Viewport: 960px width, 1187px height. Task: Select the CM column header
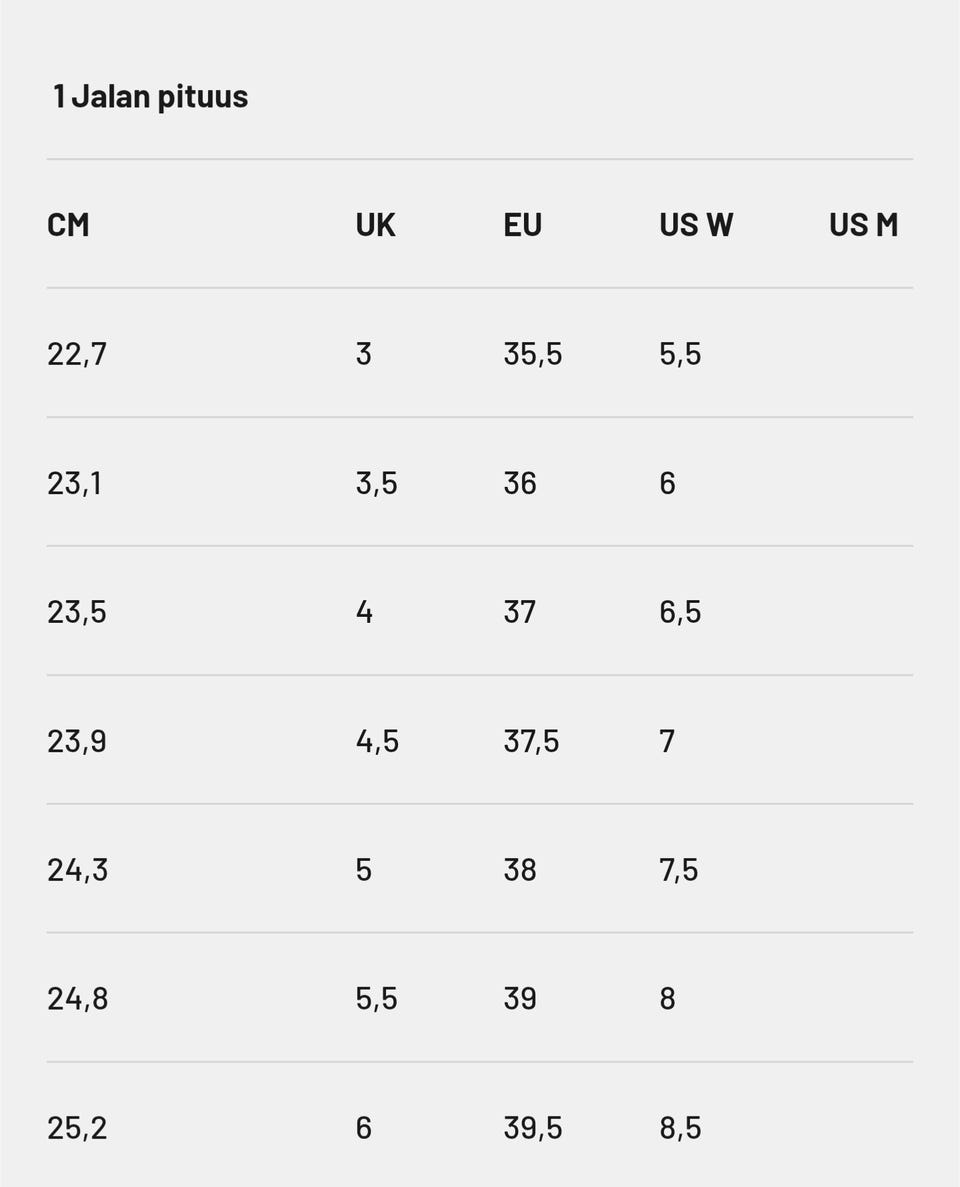coord(68,225)
